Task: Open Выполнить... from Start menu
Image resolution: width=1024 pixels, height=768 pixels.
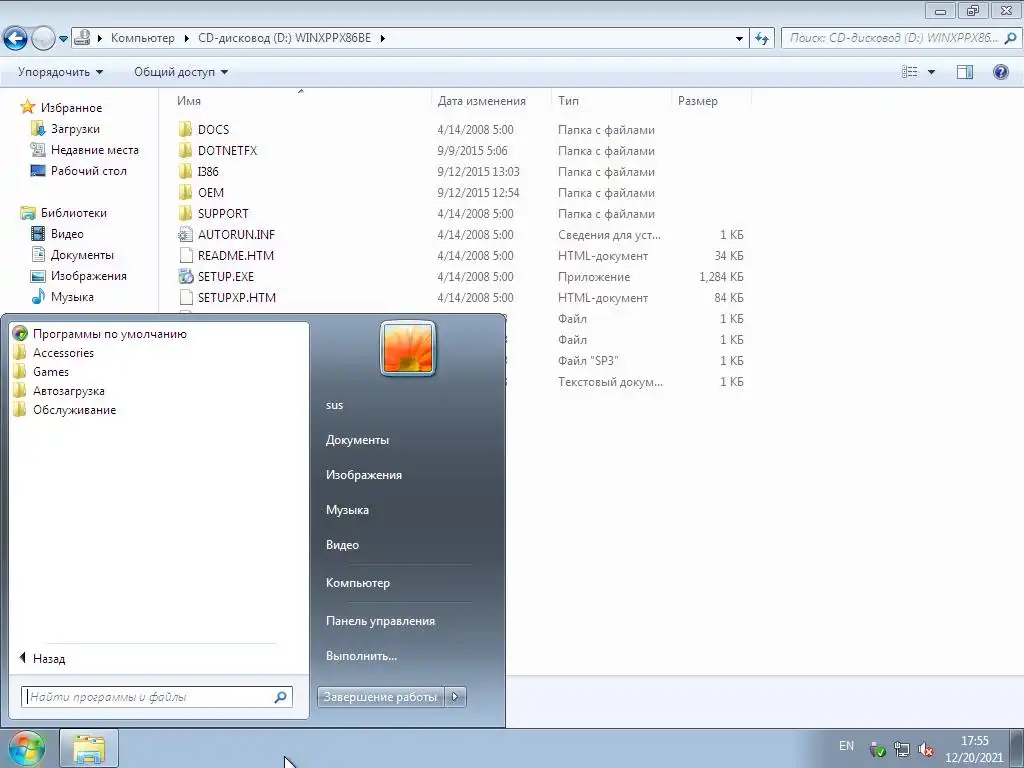Action: pyautogui.click(x=361, y=656)
